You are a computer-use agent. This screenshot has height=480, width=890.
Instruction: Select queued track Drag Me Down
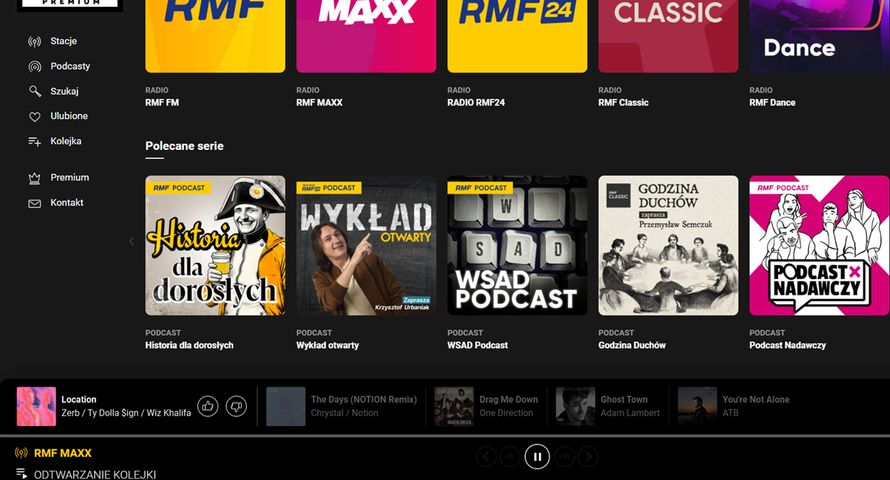[x=509, y=399]
